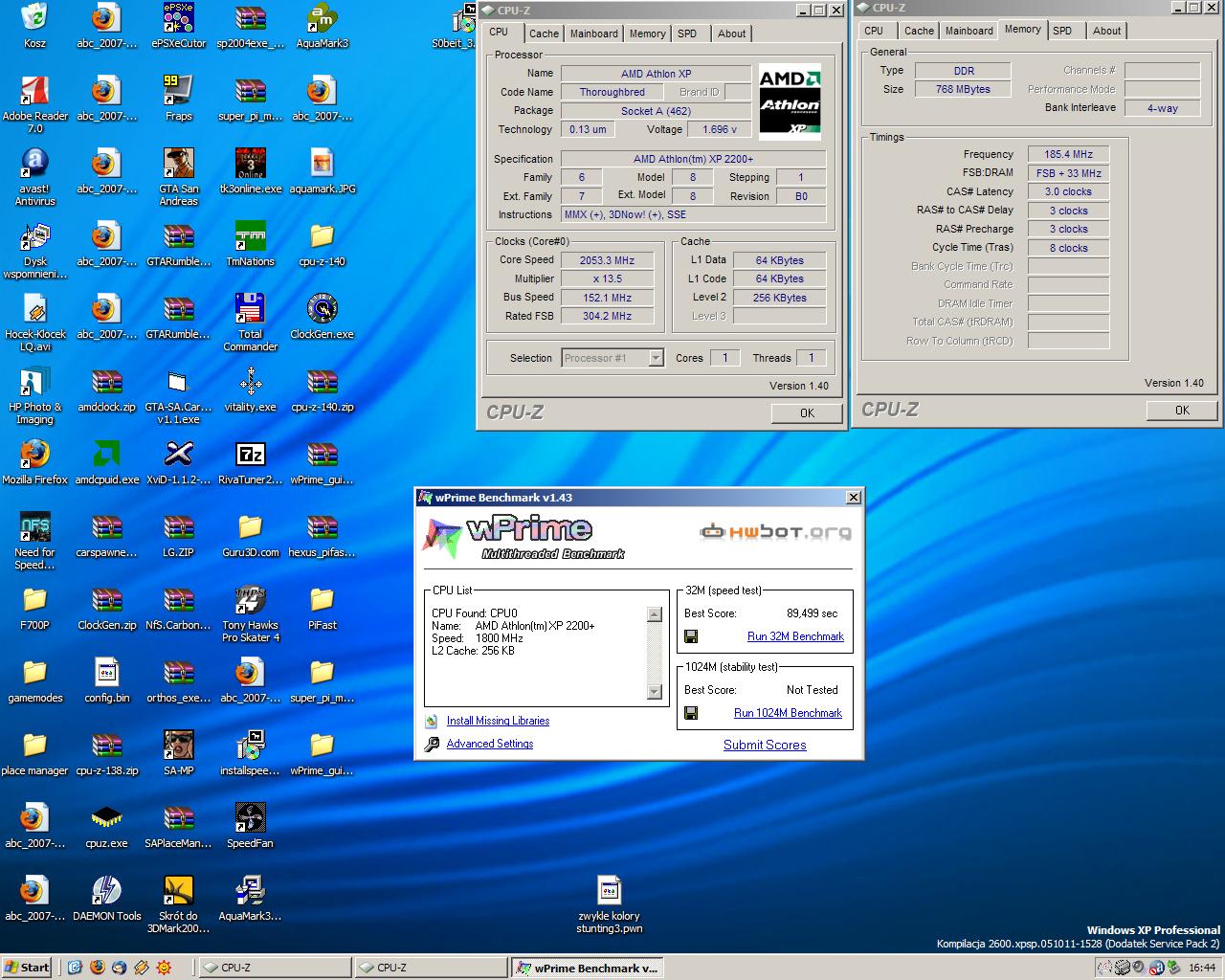Screen dimensions: 1225x980
Task: Select the RivaTuner2 7z archive icon
Action: (250, 462)
